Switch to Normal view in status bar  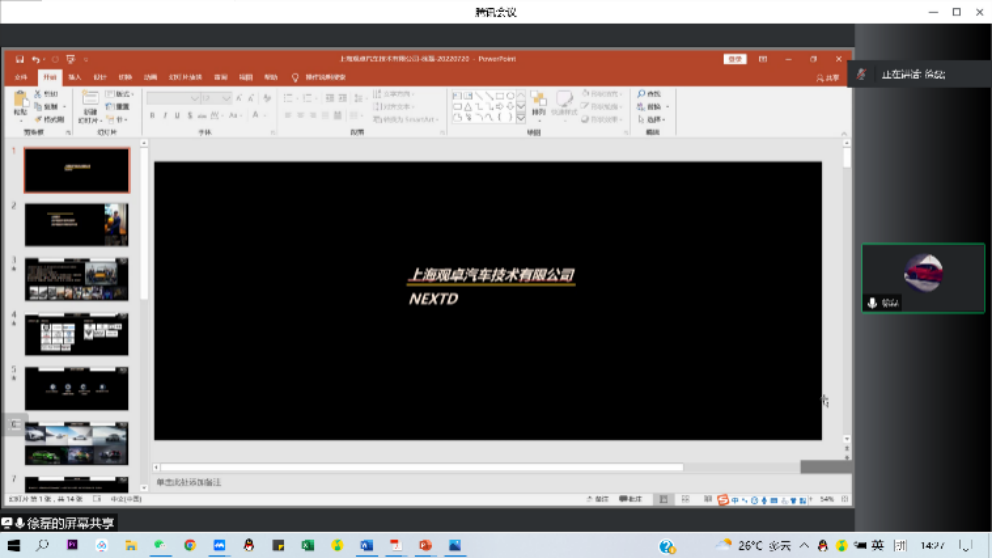tap(663, 500)
